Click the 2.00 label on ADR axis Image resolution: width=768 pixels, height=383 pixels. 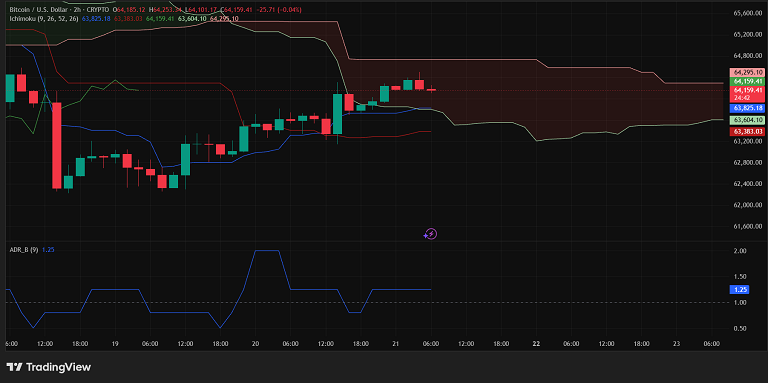tap(740, 251)
